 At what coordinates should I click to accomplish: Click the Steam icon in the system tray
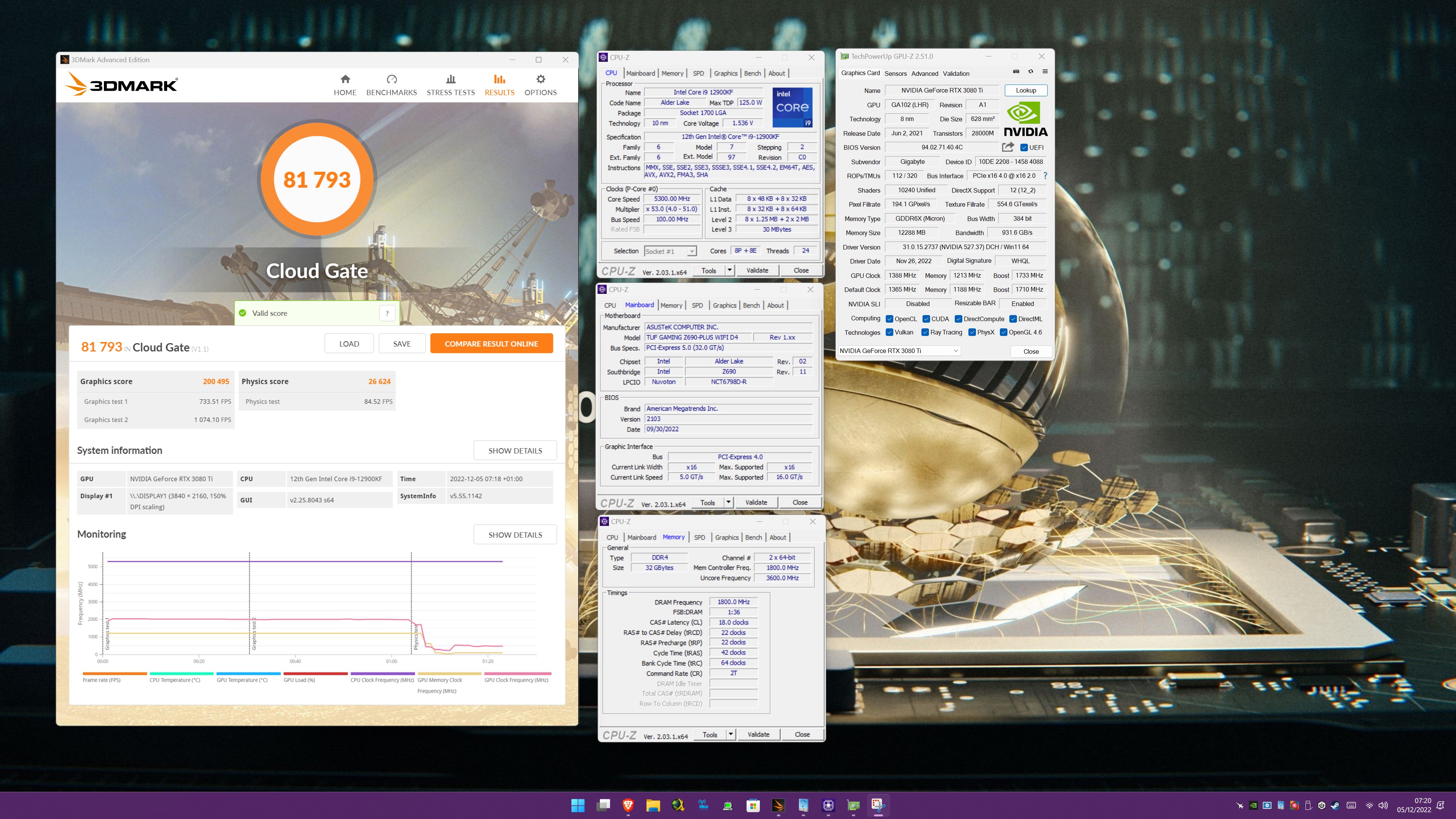pyautogui.click(x=1335, y=805)
